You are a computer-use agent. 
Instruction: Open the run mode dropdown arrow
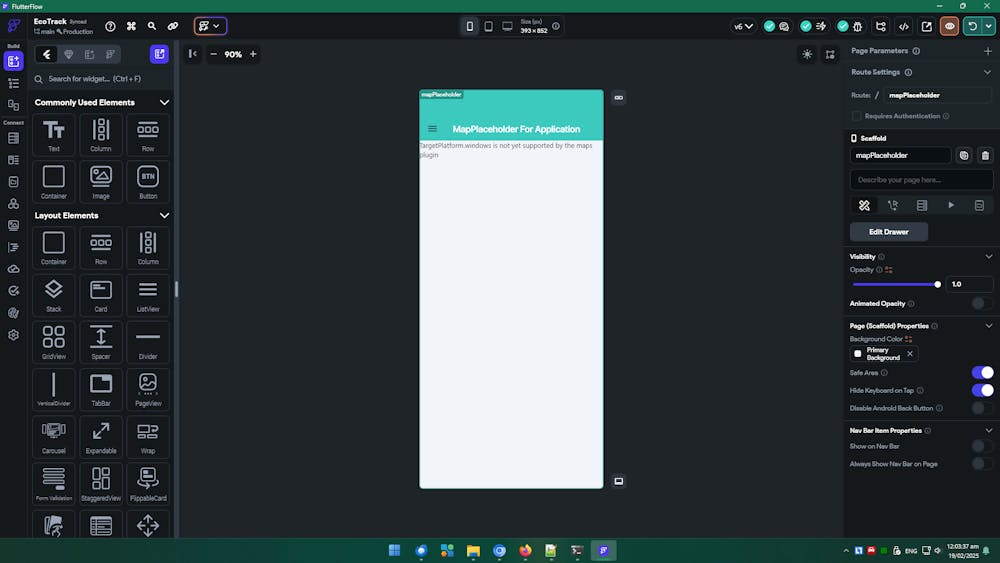pyautogui.click(x=989, y=26)
